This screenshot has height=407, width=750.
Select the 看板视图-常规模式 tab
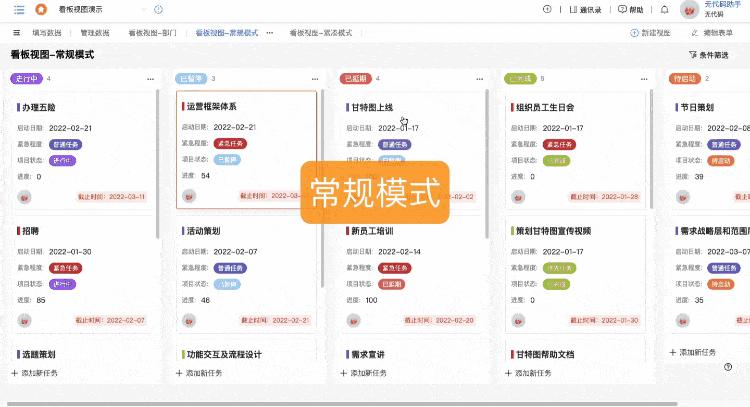tap(227, 33)
